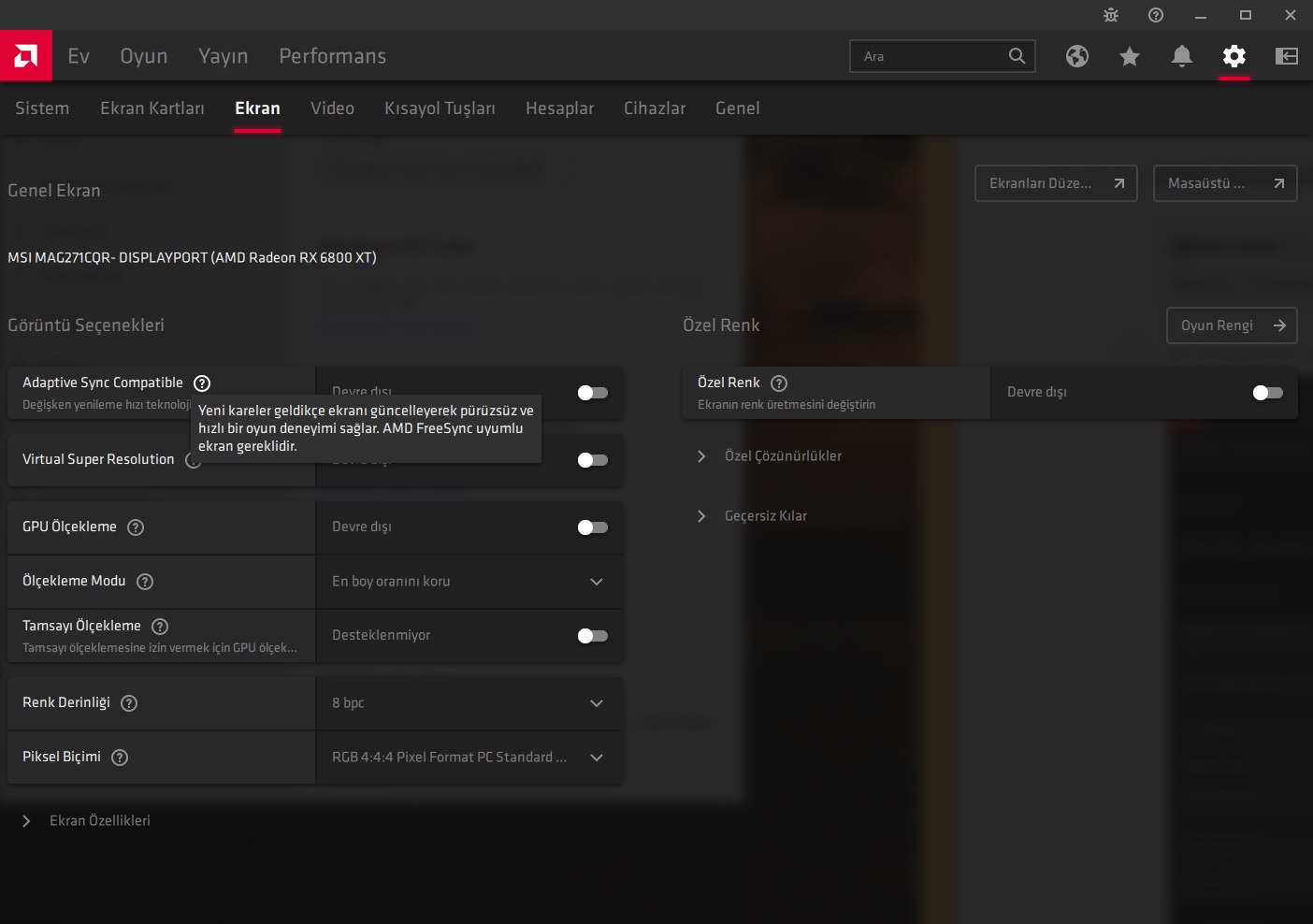Viewport: 1313px width, 924px height.
Task: Open the Sistem settings tab
Action: [x=42, y=108]
